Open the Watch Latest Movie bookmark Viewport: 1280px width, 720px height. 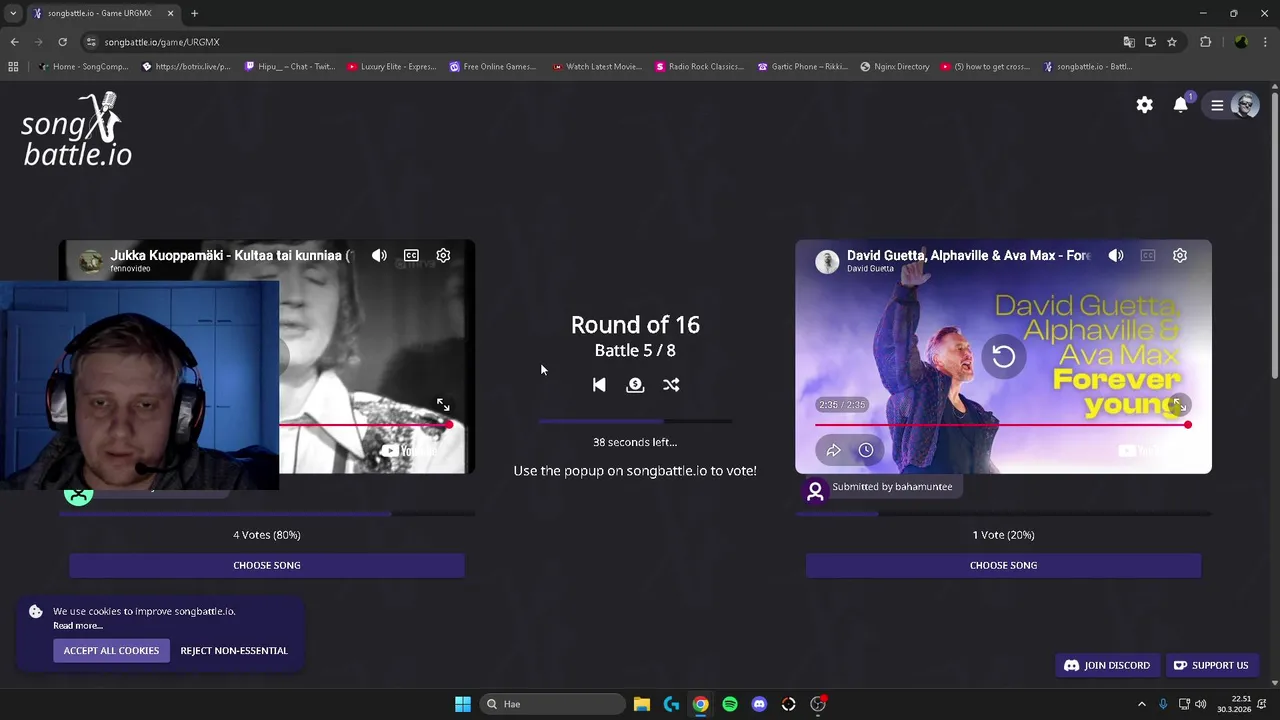point(597,67)
